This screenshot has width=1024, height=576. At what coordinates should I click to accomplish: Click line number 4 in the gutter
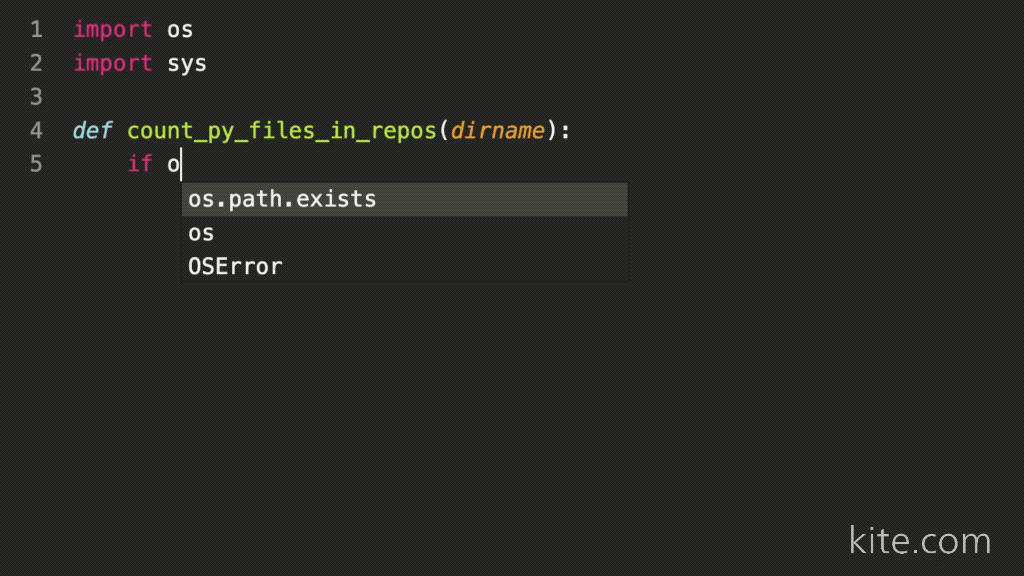coord(36,130)
